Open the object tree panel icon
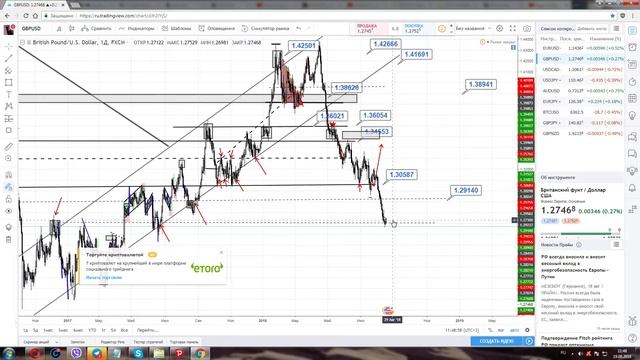Viewport: 640px width, 360px height. [x=9, y=227]
